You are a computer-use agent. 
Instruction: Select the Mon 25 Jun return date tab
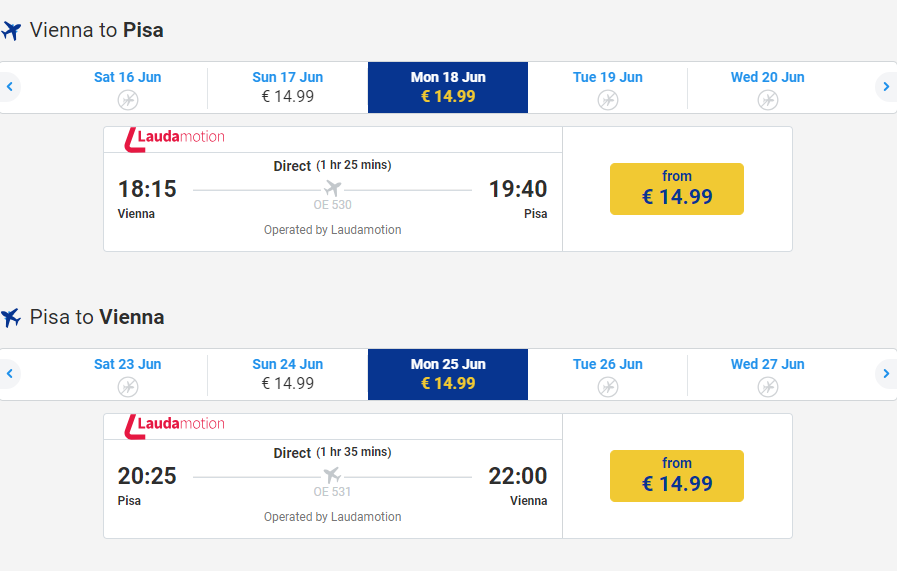(448, 374)
